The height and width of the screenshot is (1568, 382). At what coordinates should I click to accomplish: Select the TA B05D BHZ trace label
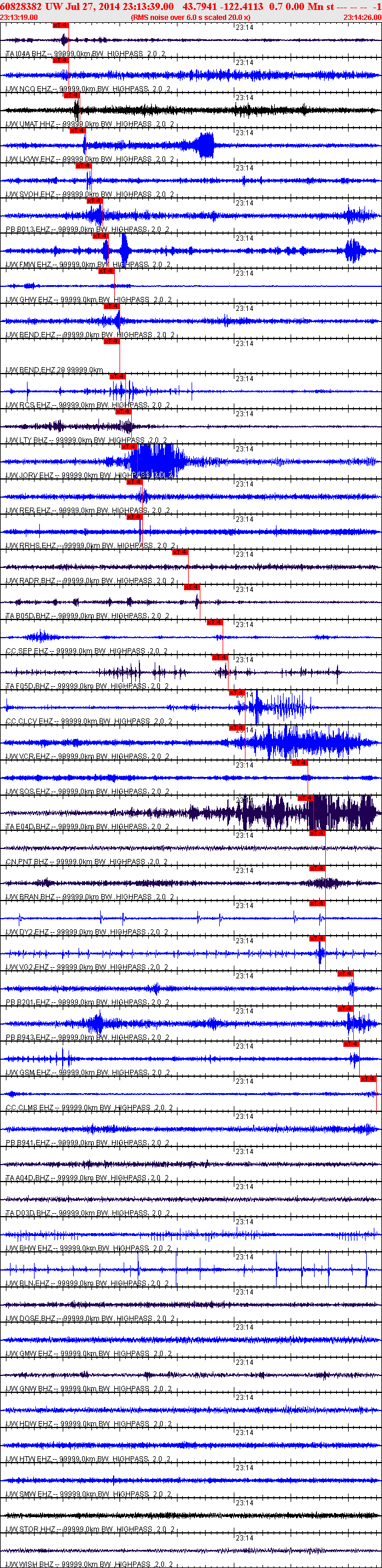click(x=88, y=617)
